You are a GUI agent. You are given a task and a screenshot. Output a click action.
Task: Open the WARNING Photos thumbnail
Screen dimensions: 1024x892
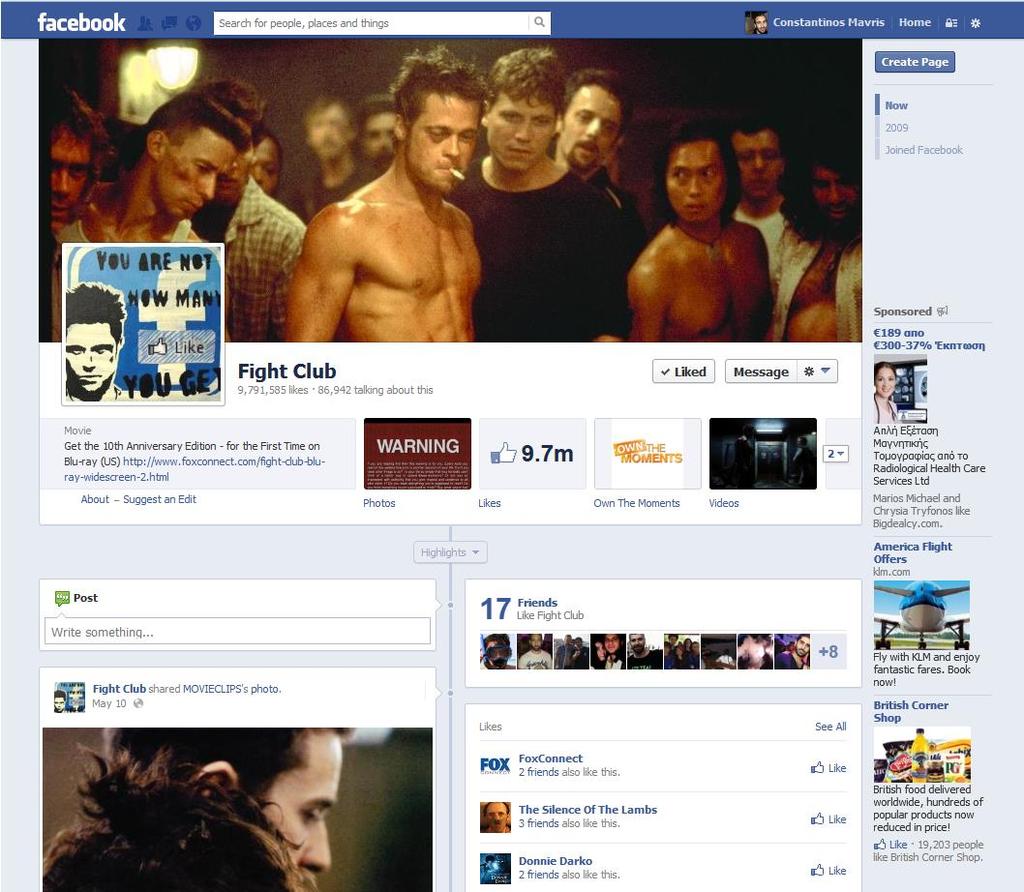417,454
